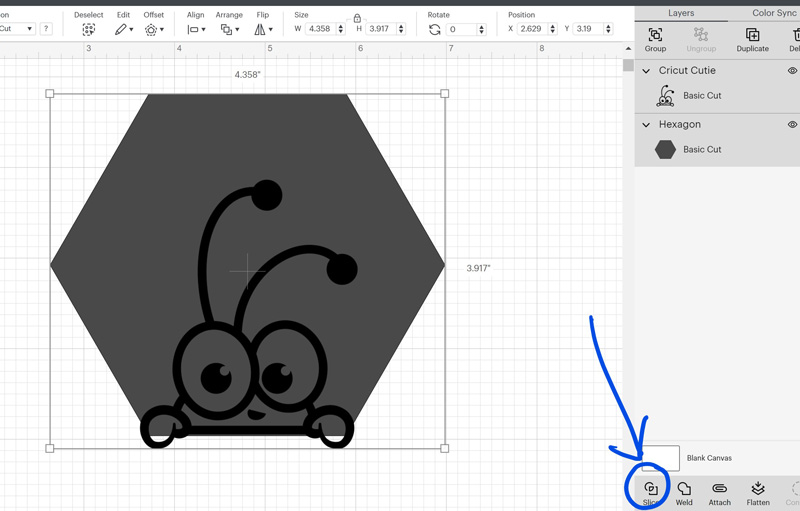800x511 pixels.
Task: Duplicate the selected layers
Action: point(753,35)
